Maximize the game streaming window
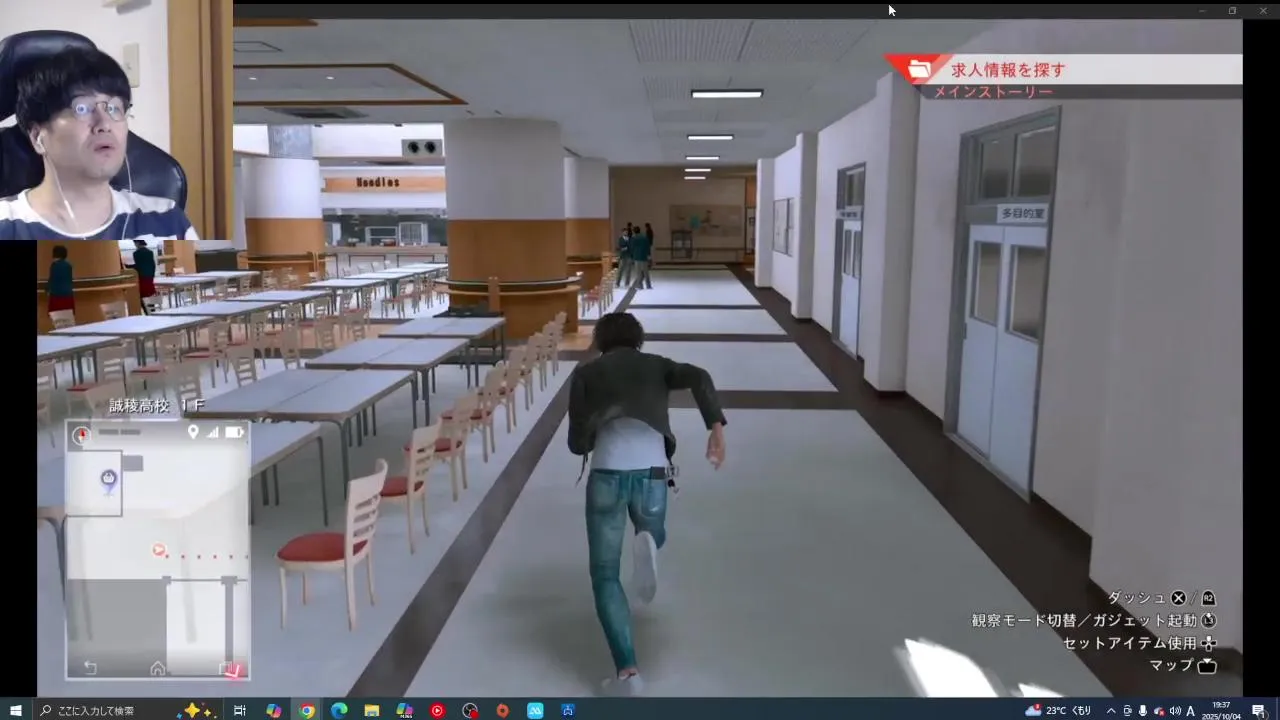 (1232, 10)
